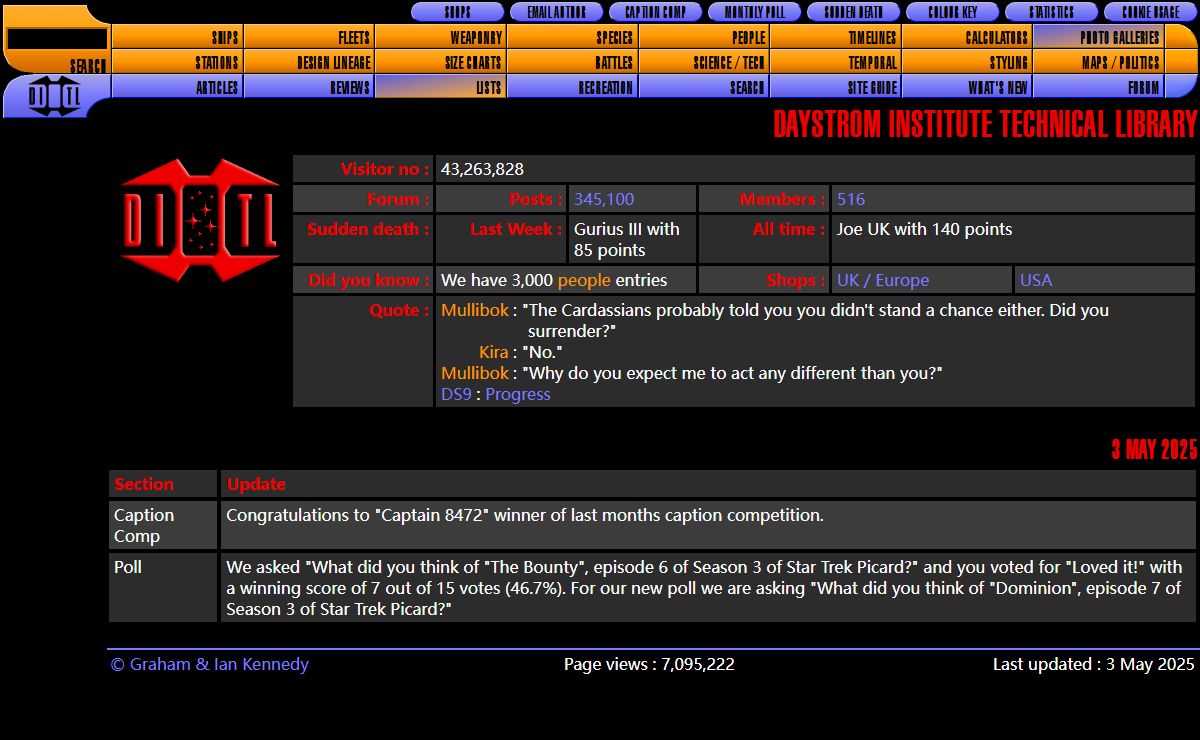Click the '3 MAY 2025' red date heading
Viewport: 1200px width, 740px height.
pyautogui.click(x=1154, y=450)
